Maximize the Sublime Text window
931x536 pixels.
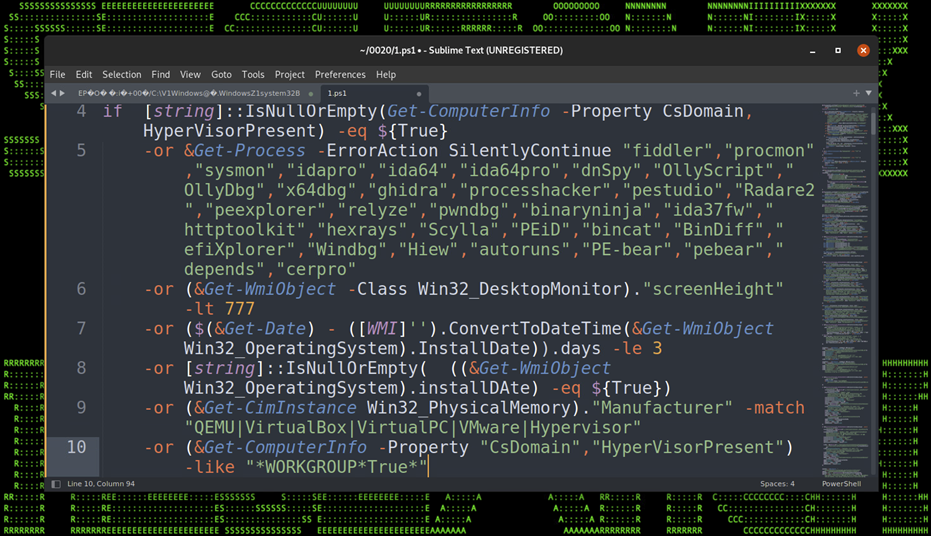point(838,50)
